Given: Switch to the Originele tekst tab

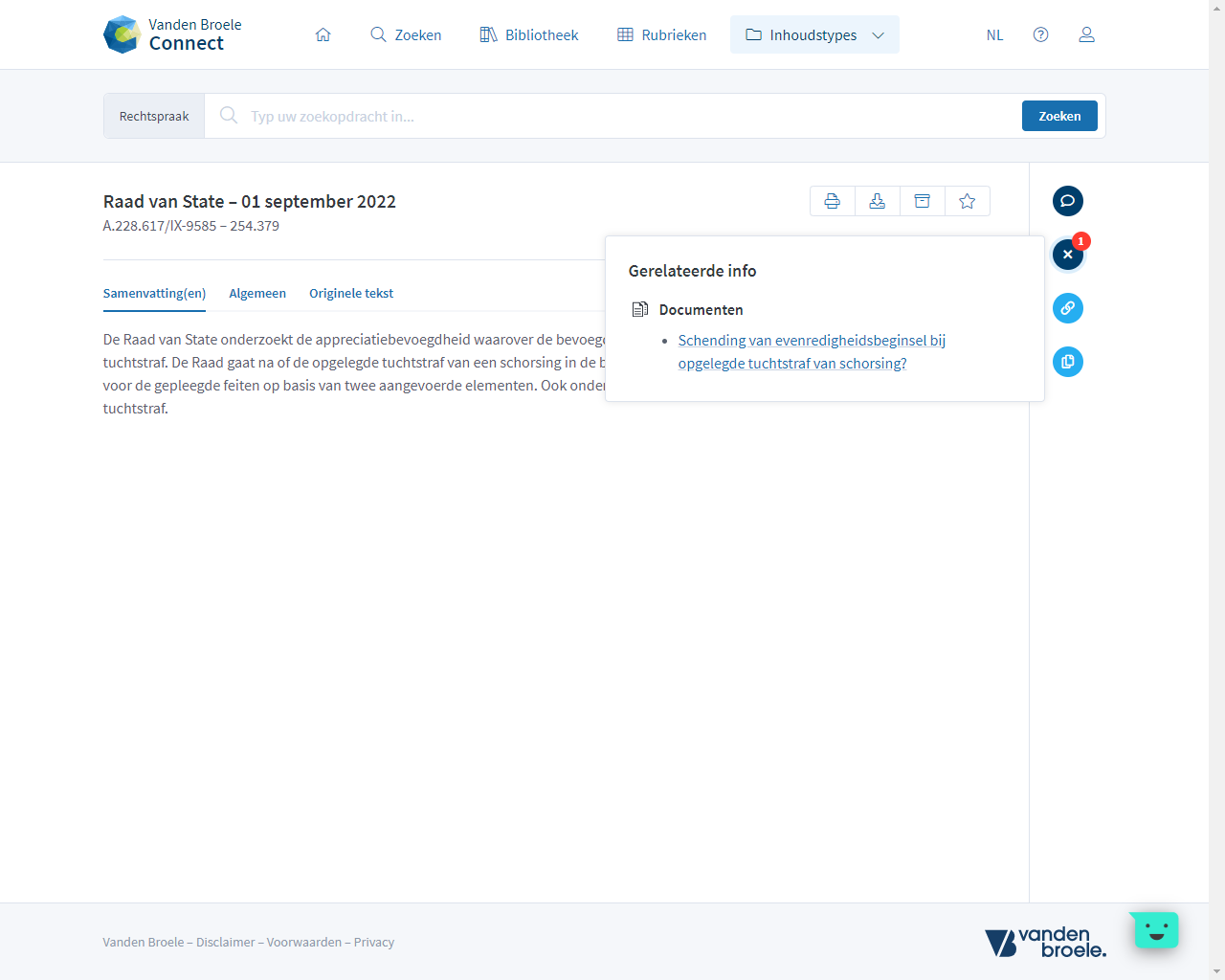Looking at the screenshot, I should 351,293.
